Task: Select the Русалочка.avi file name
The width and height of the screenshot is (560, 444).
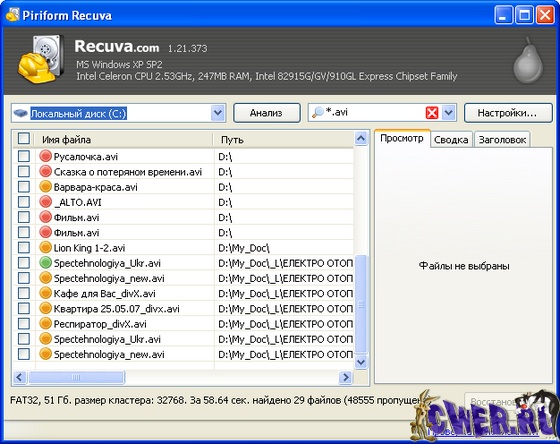Action: [x=86, y=157]
